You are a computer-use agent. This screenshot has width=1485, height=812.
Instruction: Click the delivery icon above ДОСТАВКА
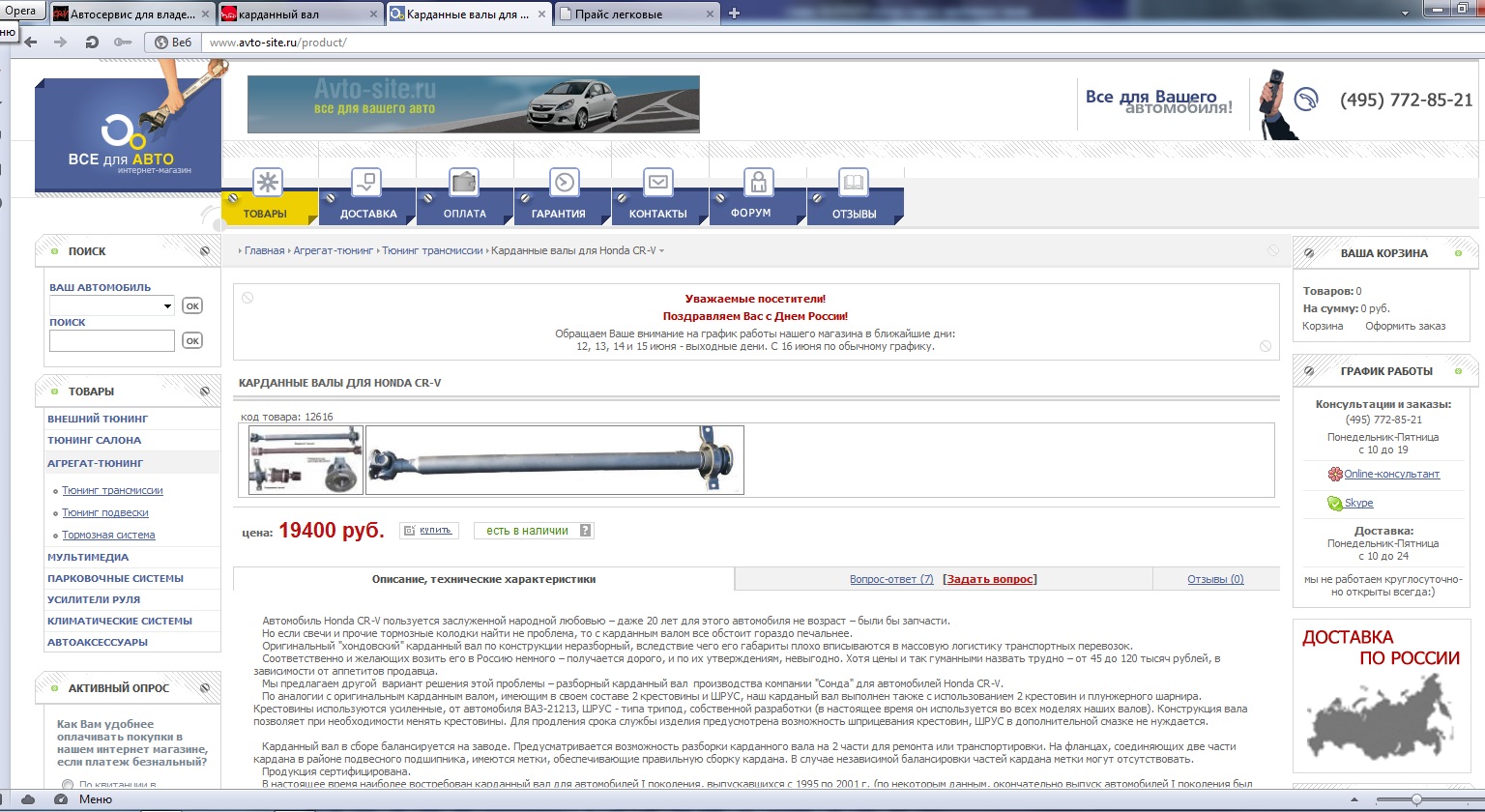(366, 182)
